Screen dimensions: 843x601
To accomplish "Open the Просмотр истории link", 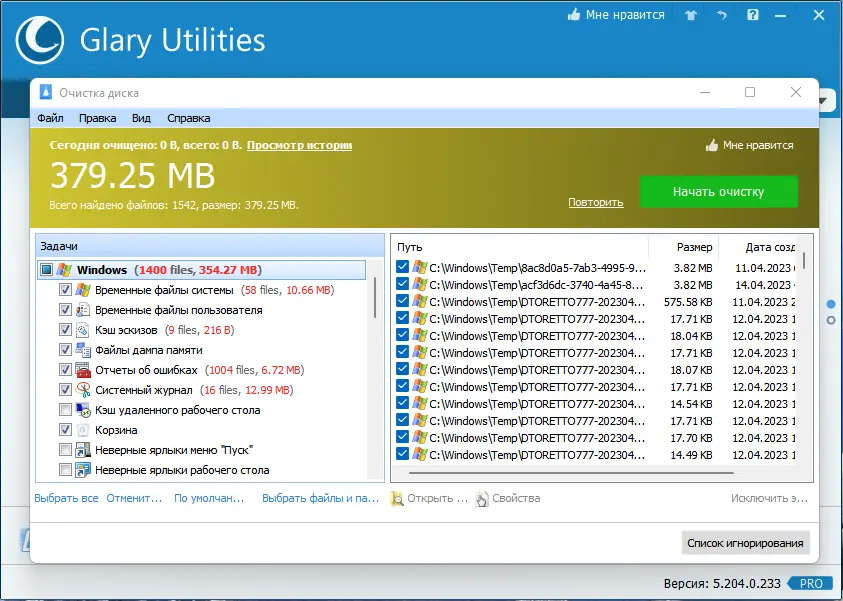I will (299, 145).
